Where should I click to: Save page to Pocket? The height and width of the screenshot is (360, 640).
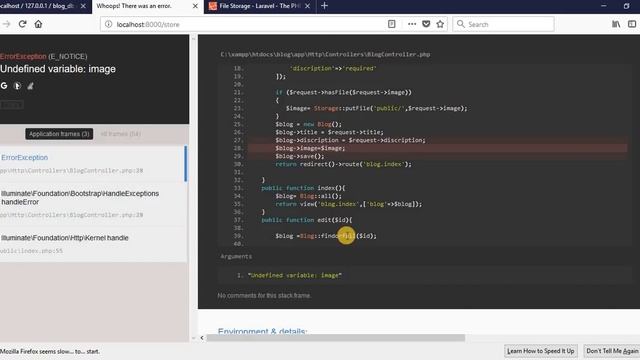(x=426, y=24)
